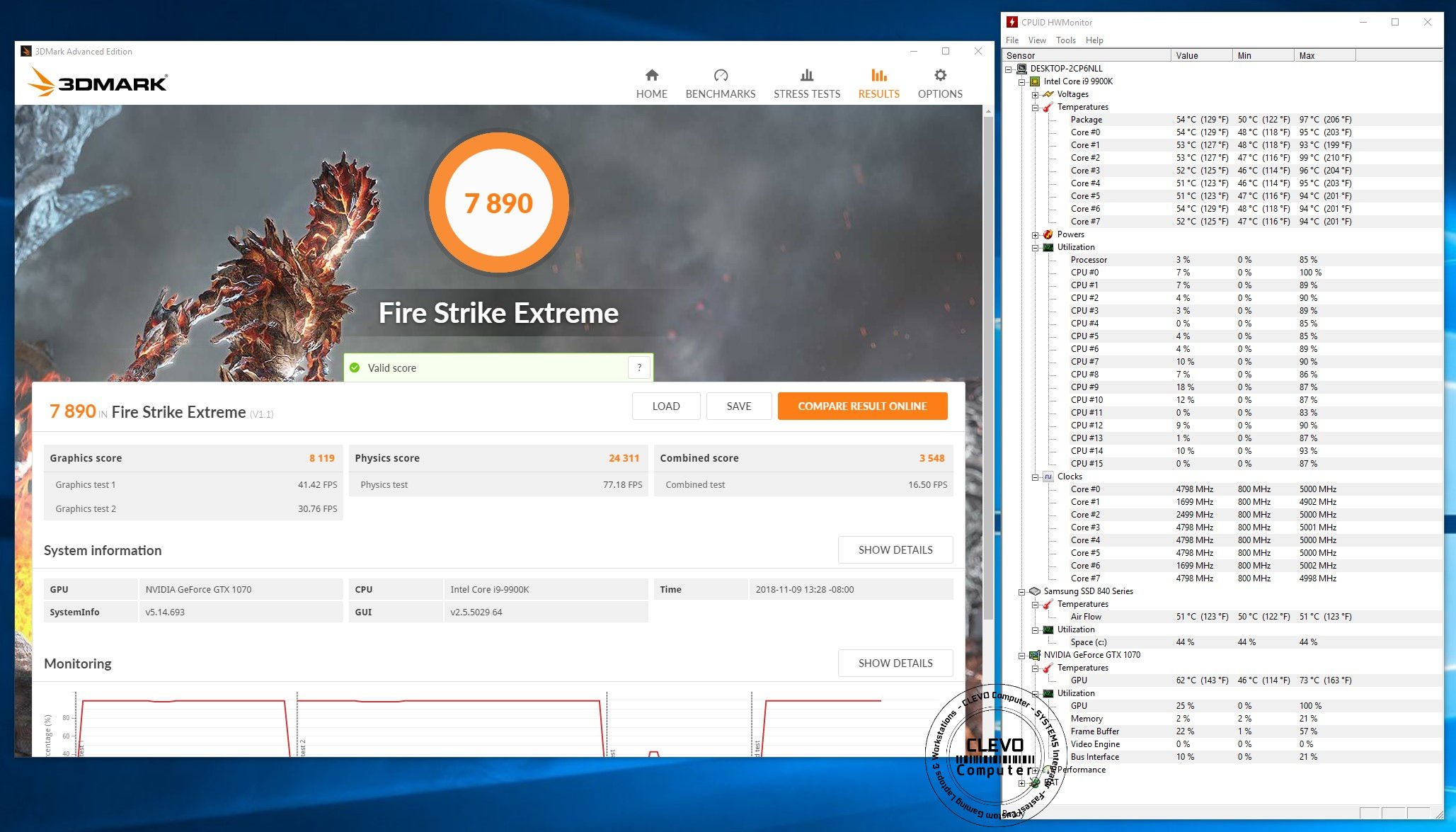Screen dimensions: 1456x832
Task: Click the thermometer icon for CPU Temperatures
Action: pos(1048,107)
